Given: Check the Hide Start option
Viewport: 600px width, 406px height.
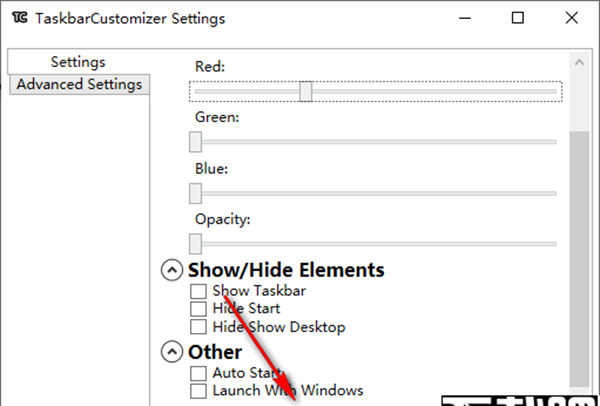Looking at the screenshot, I should (x=198, y=309).
